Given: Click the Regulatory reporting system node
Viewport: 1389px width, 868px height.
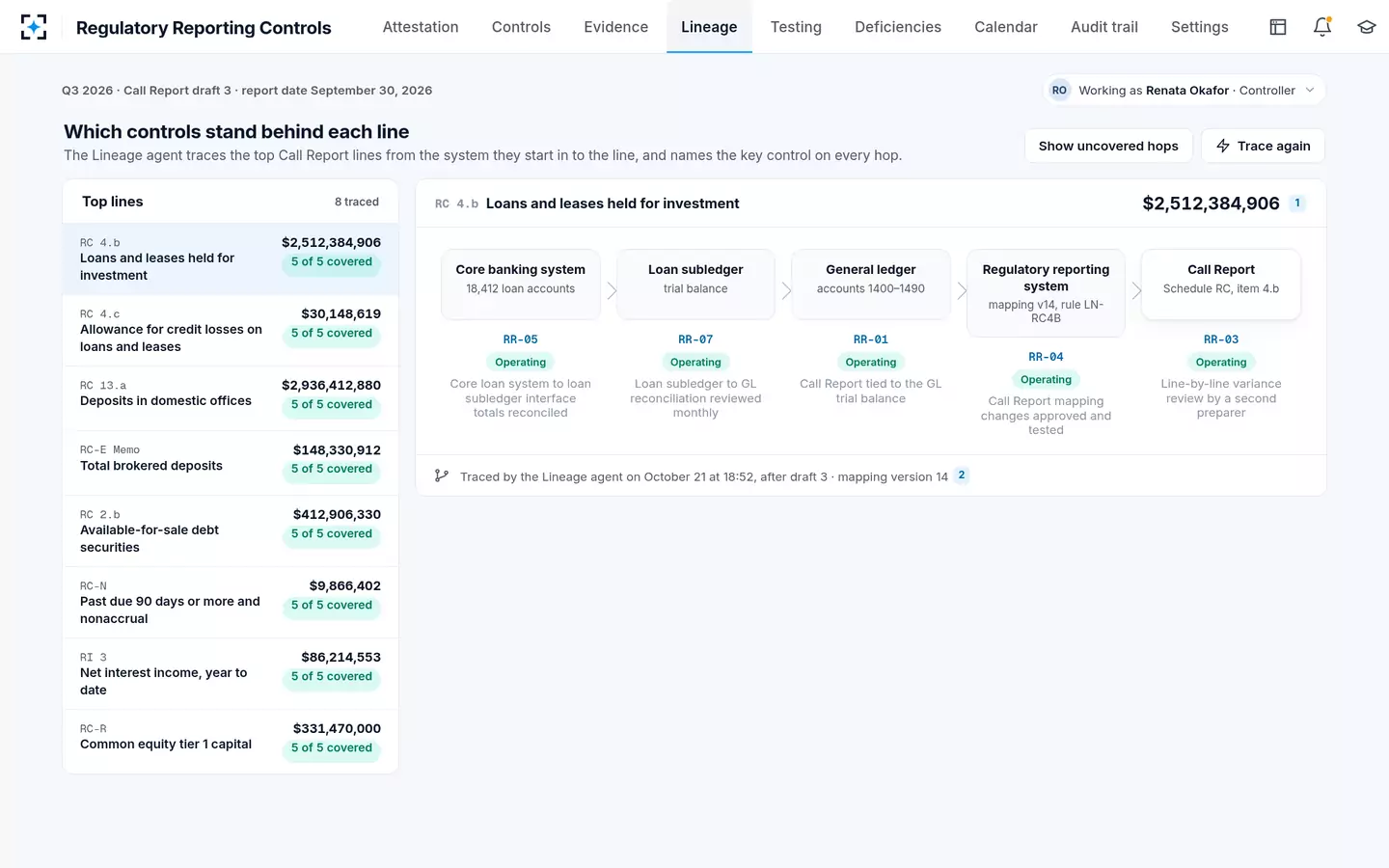Looking at the screenshot, I should point(1046,293).
